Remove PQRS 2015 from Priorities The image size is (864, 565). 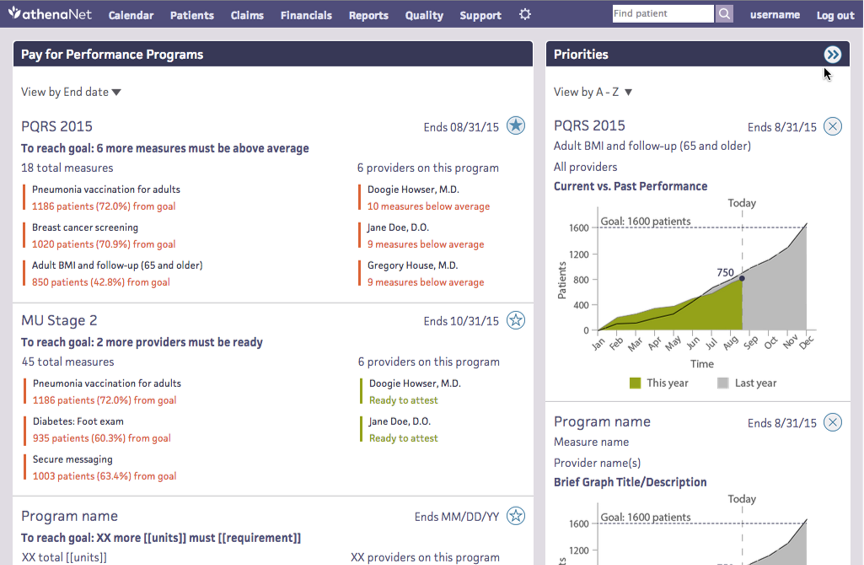832,126
